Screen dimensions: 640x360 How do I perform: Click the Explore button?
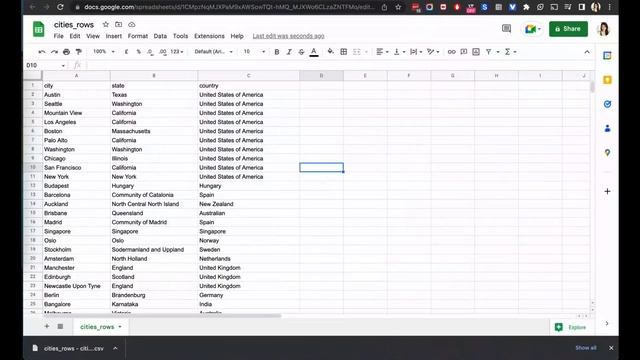(x=571, y=327)
